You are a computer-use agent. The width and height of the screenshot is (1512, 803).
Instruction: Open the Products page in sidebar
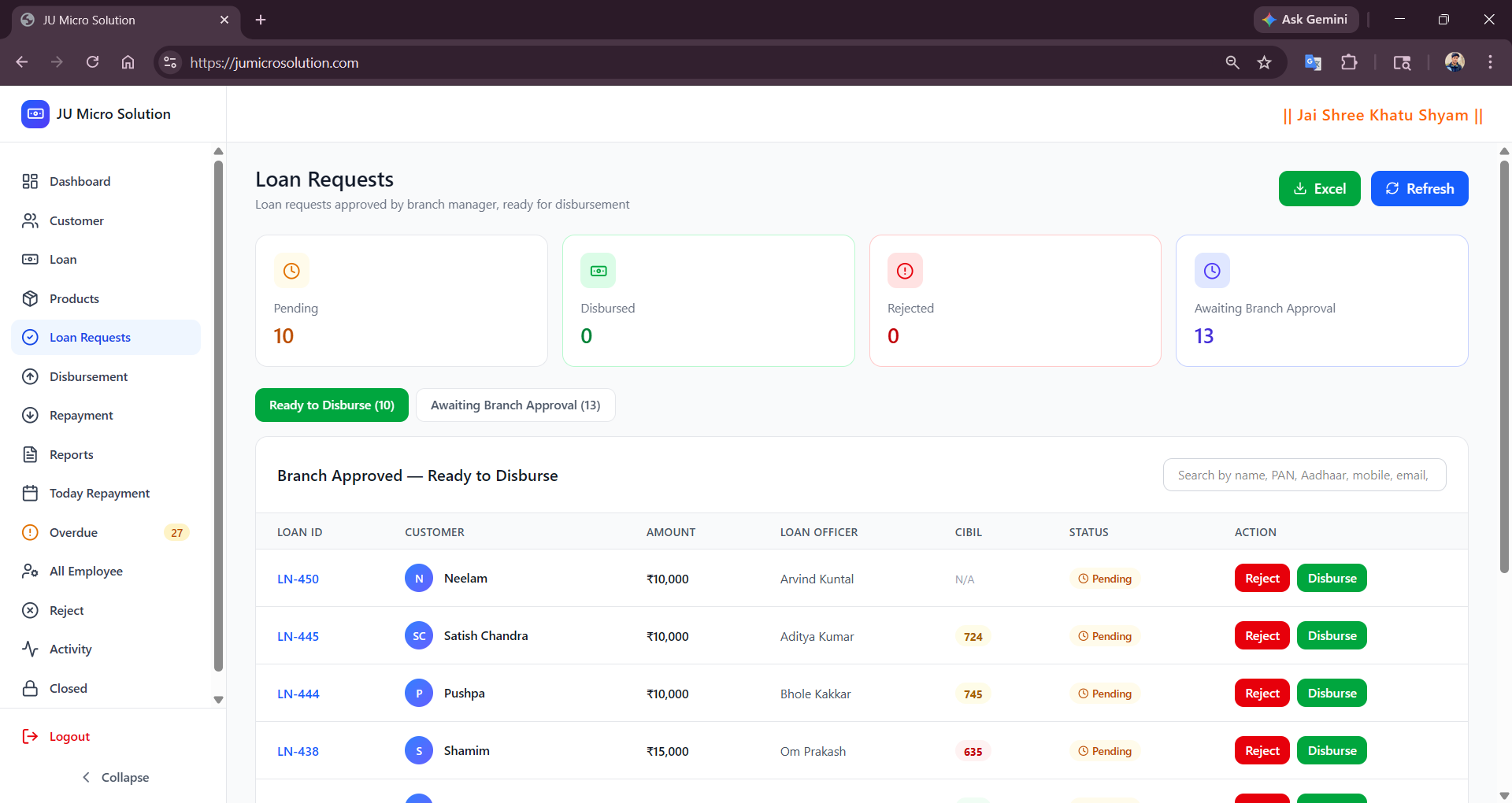tap(106, 298)
